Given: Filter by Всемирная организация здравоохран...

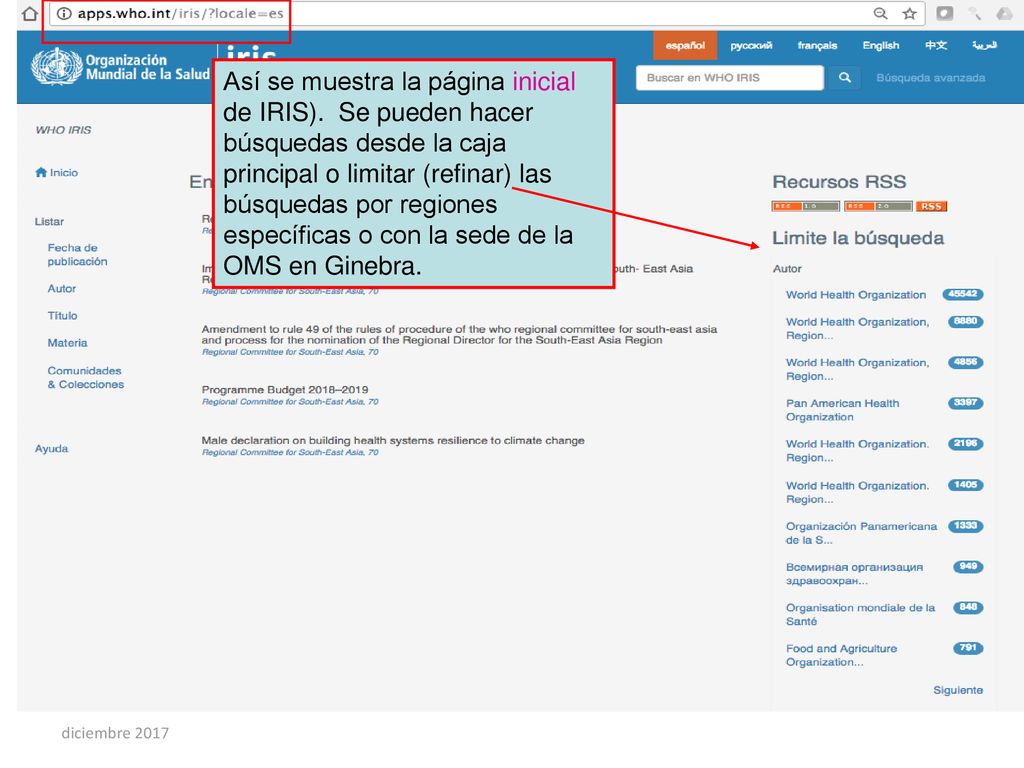Looking at the screenshot, I should (x=854, y=573).
